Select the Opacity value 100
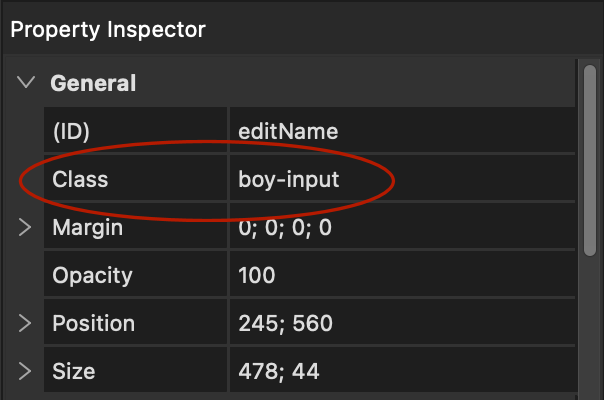The height and width of the screenshot is (400, 604). 257,276
